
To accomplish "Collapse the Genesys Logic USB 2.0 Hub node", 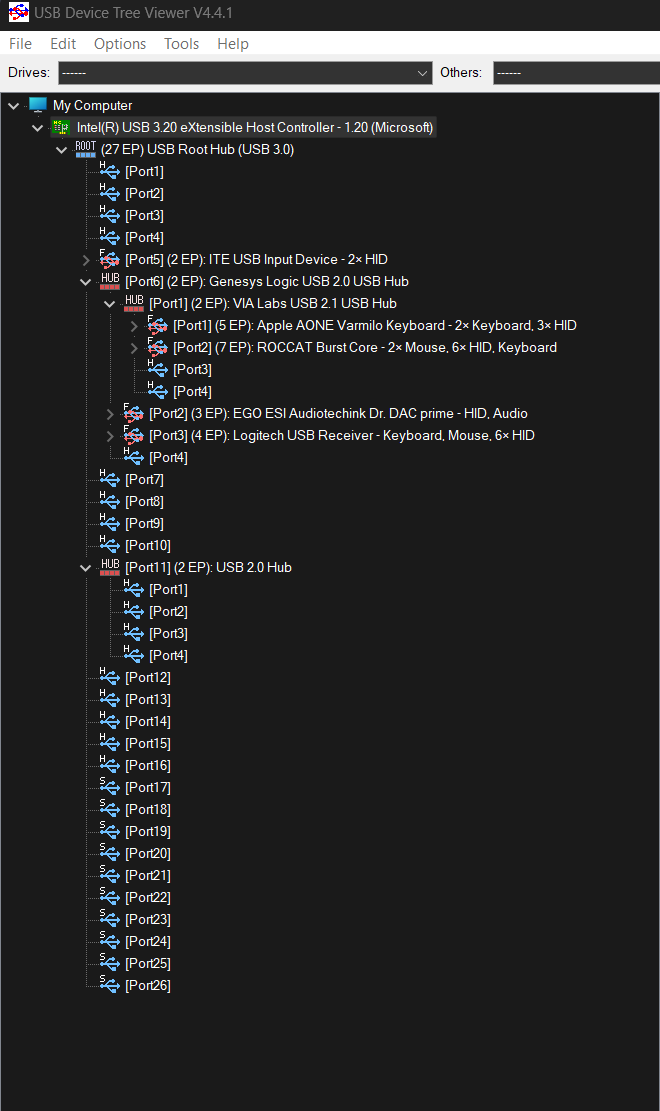I will (86, 282).
